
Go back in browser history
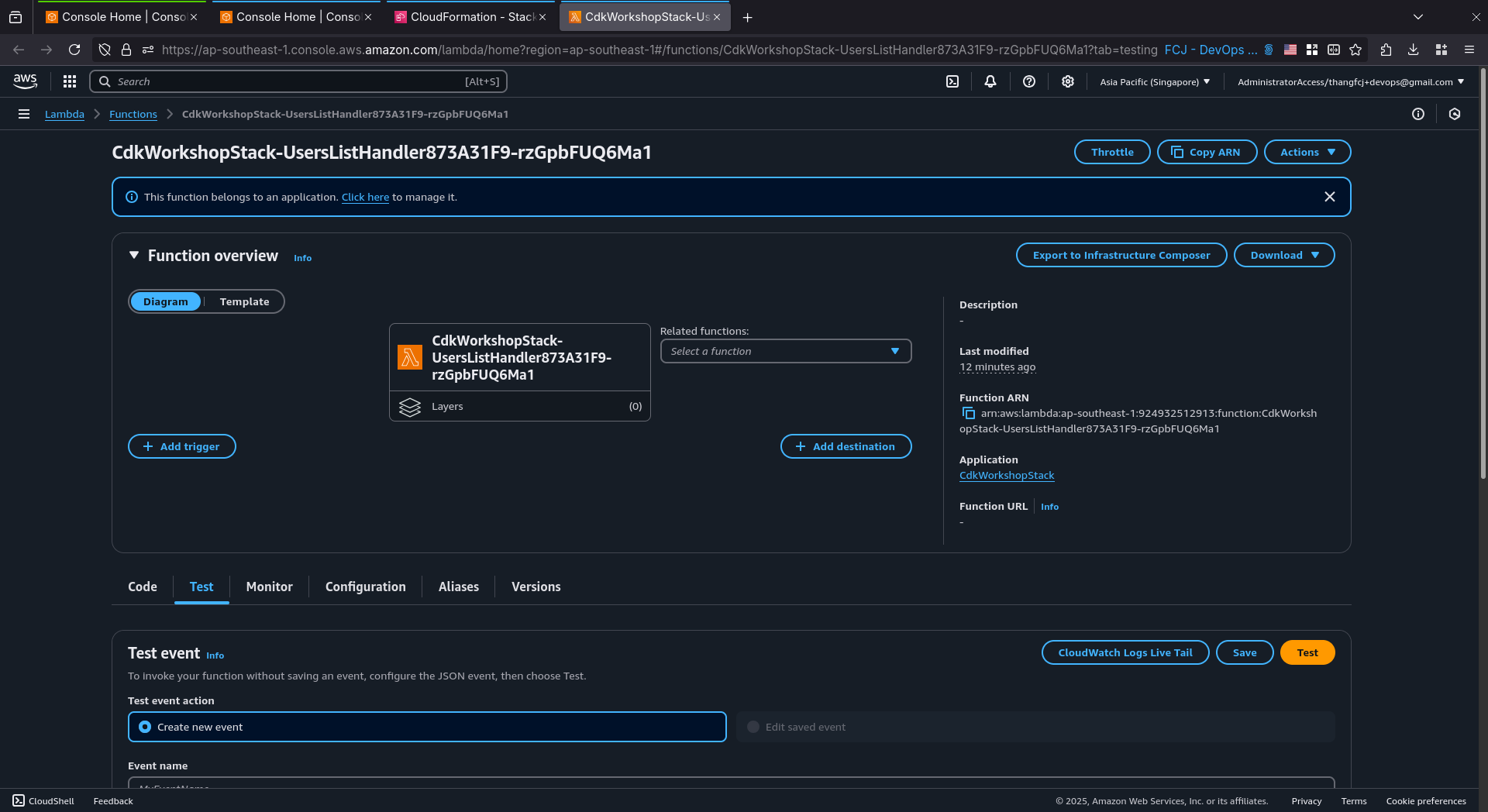click(x=19, y=50)
